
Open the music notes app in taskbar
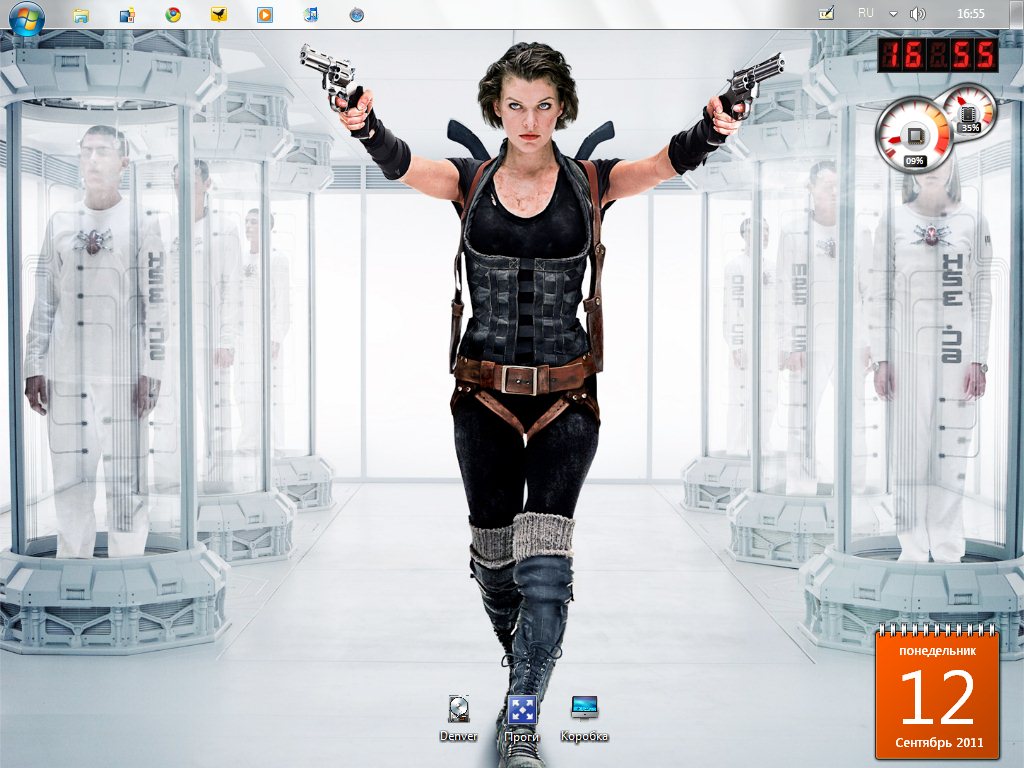(x=311, y=15)
